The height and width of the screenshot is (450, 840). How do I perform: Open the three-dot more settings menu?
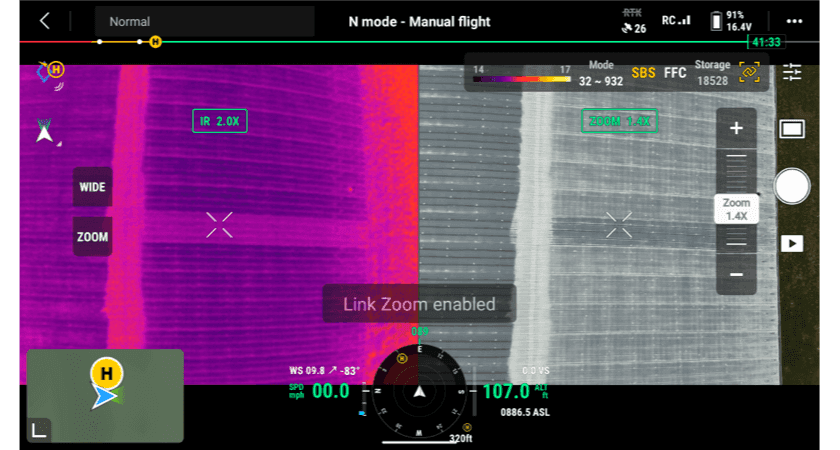coord(794,21)
